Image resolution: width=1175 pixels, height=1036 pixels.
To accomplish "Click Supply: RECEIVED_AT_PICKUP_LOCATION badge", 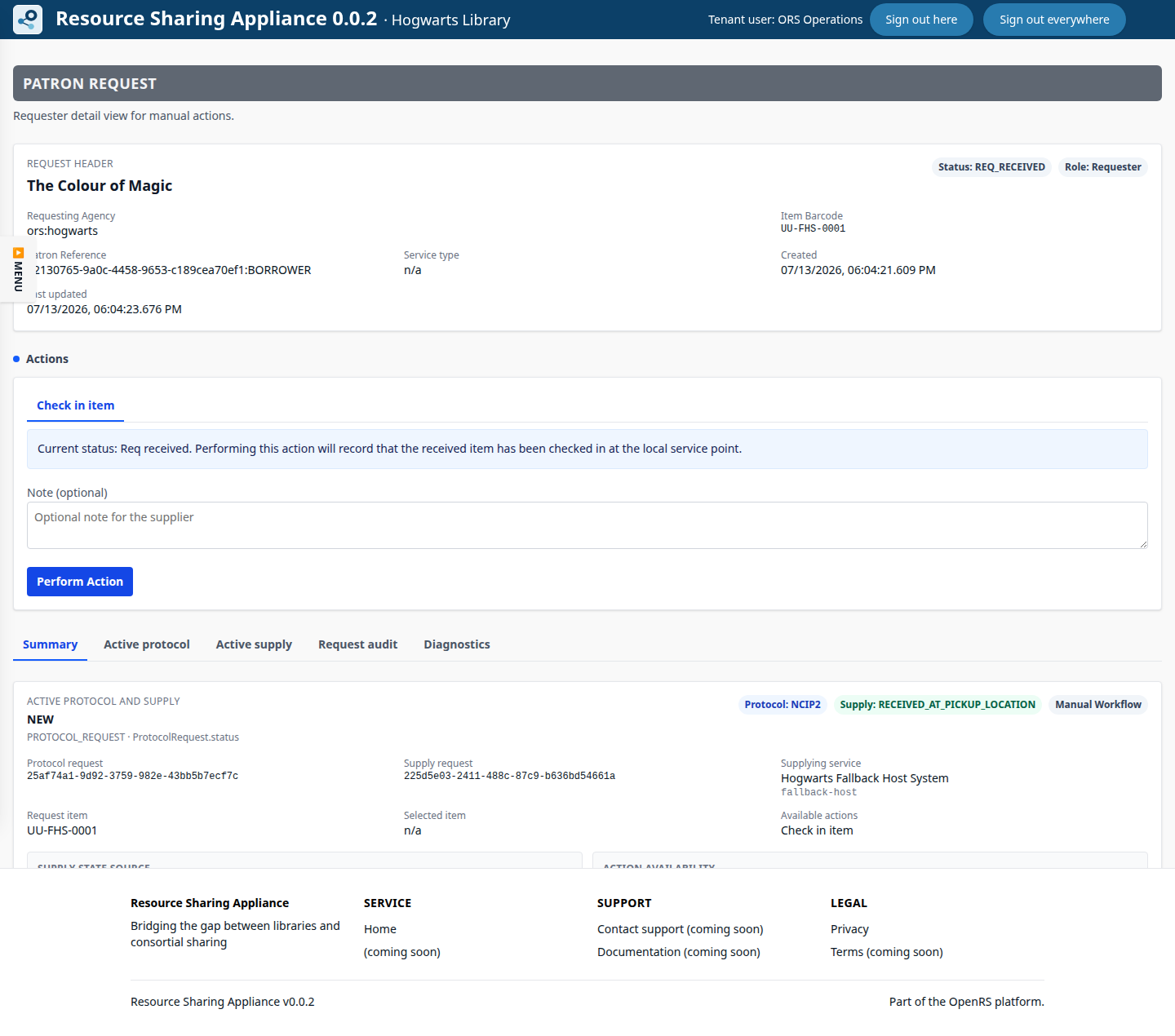I will [938, 705].
